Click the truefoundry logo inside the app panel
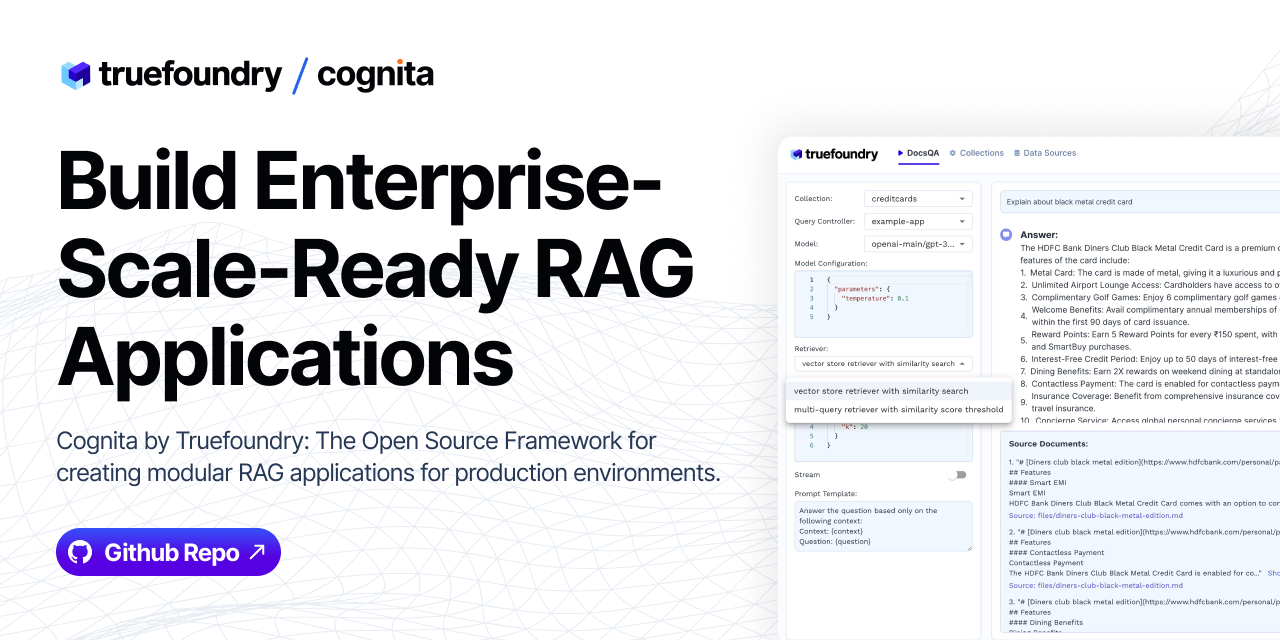The image size is (1280, 640). click(x=834, y=154)
